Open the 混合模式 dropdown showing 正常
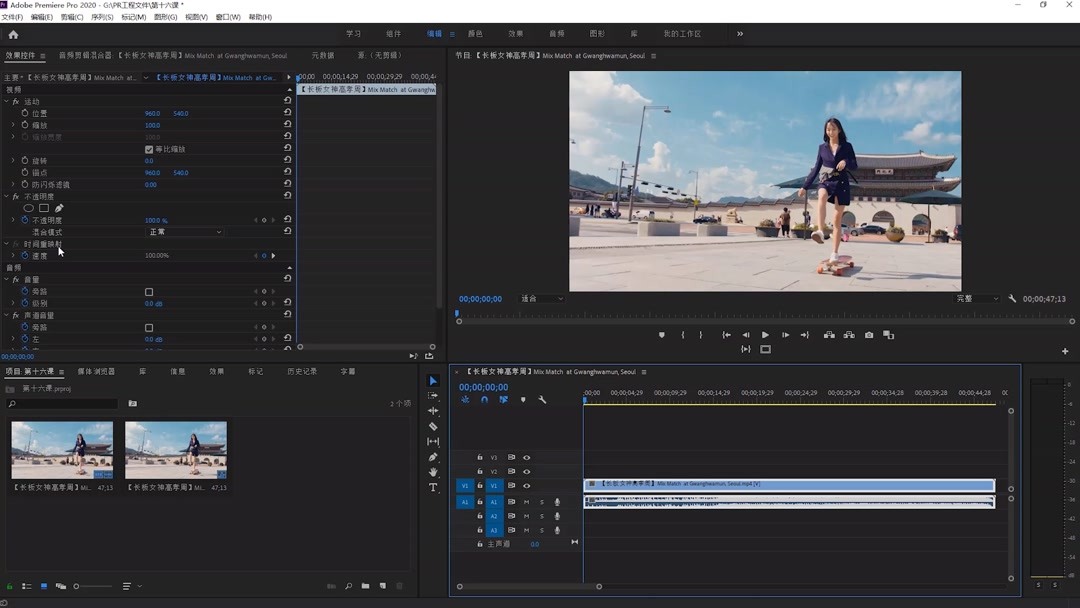Screen dimensions: 1080x608 point(185,232)
